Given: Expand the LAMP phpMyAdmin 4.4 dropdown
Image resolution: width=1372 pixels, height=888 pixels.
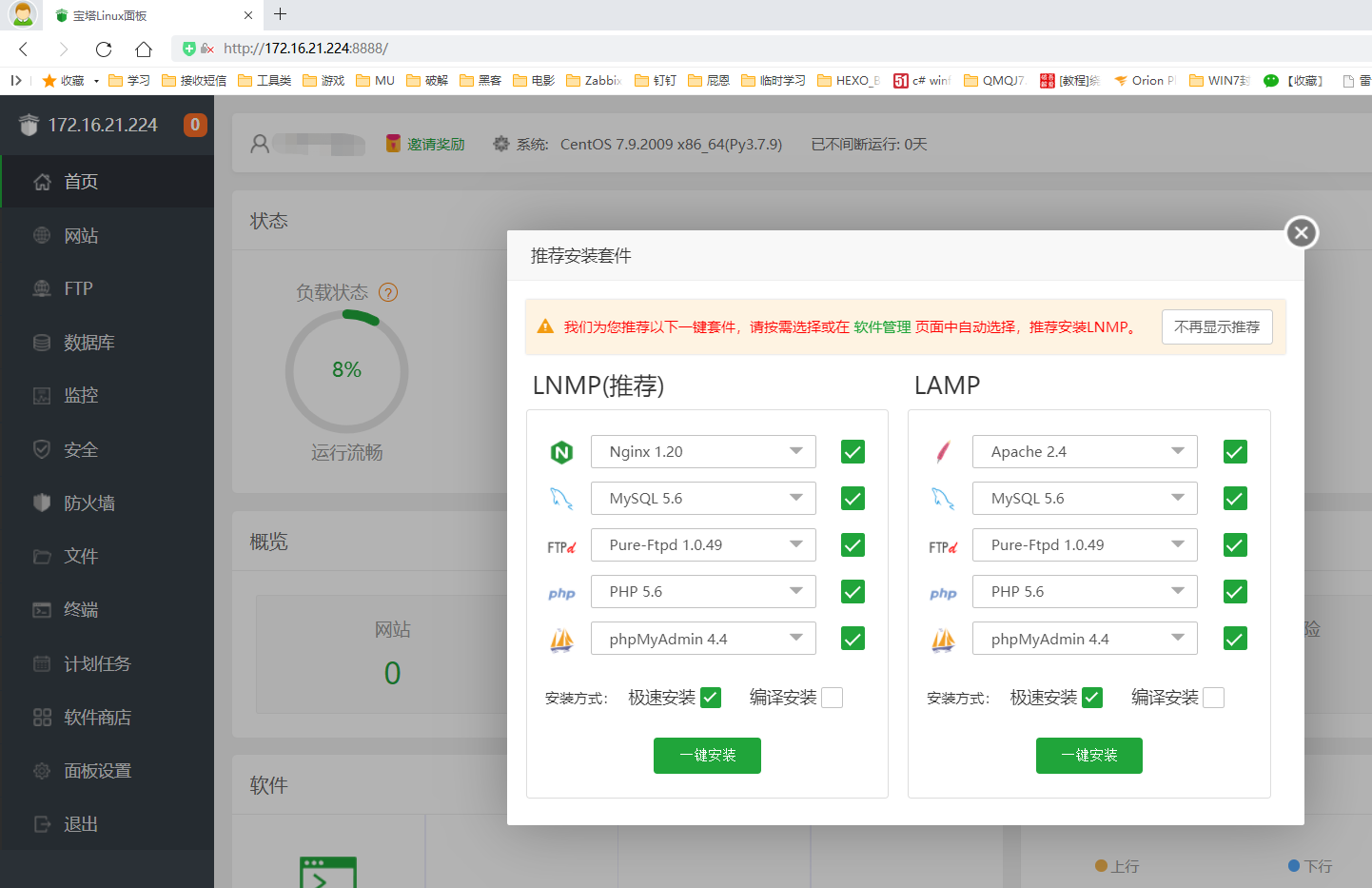Looking at the screenshot, I should pyautogui.click(x=1085, y=639).
